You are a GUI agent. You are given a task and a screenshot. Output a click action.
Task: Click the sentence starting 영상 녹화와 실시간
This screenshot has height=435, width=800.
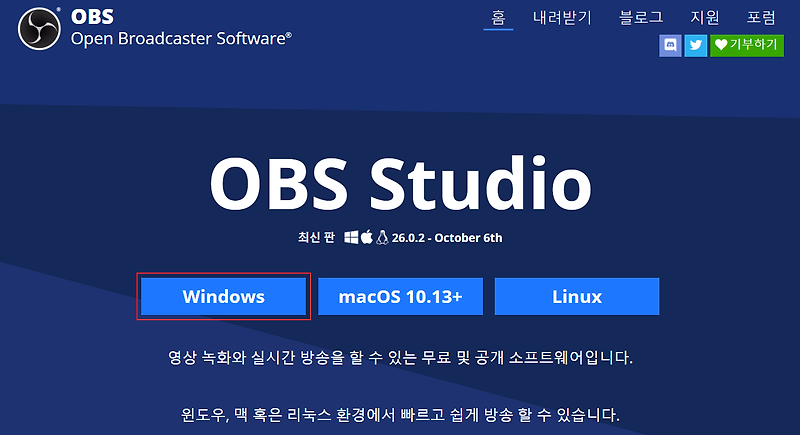(x=401, y=357)
